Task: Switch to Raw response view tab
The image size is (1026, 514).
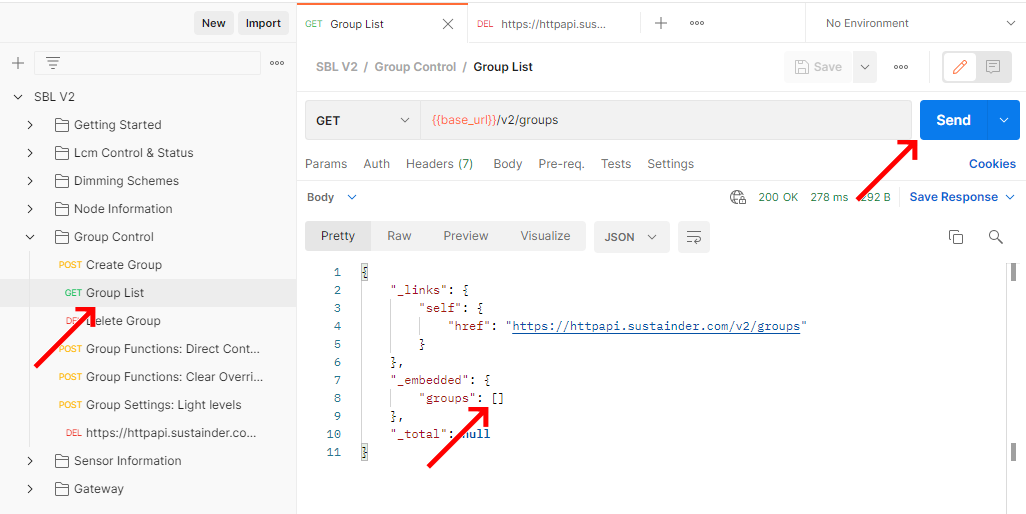Action: point(399,236)
